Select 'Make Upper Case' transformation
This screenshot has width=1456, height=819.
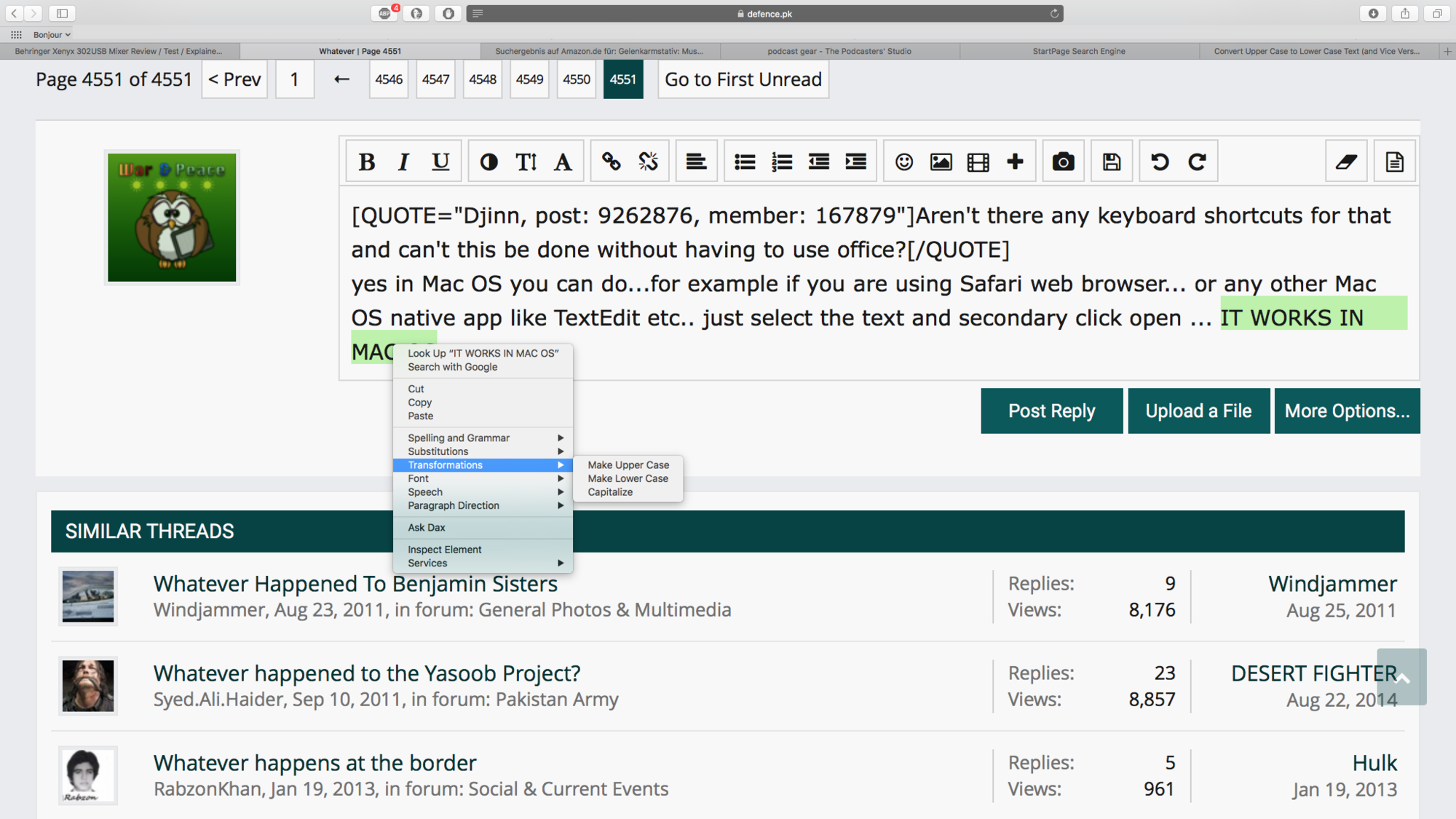tap(628, 464)
